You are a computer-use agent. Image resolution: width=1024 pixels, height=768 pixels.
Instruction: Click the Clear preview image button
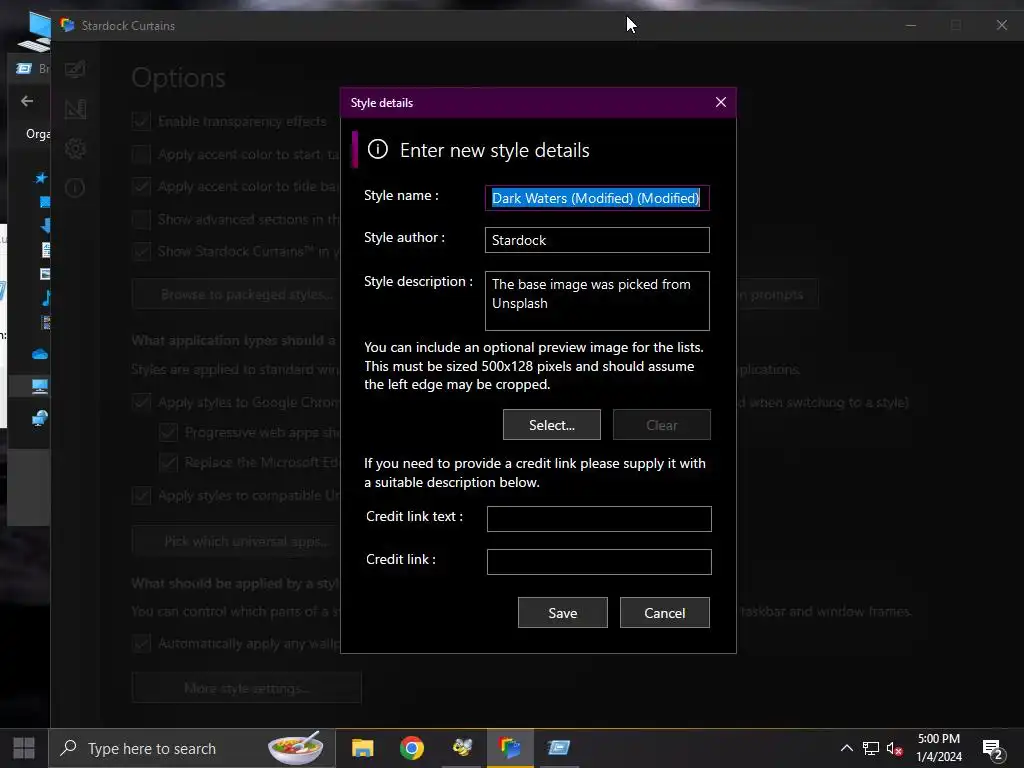click(x=662, y=424)
